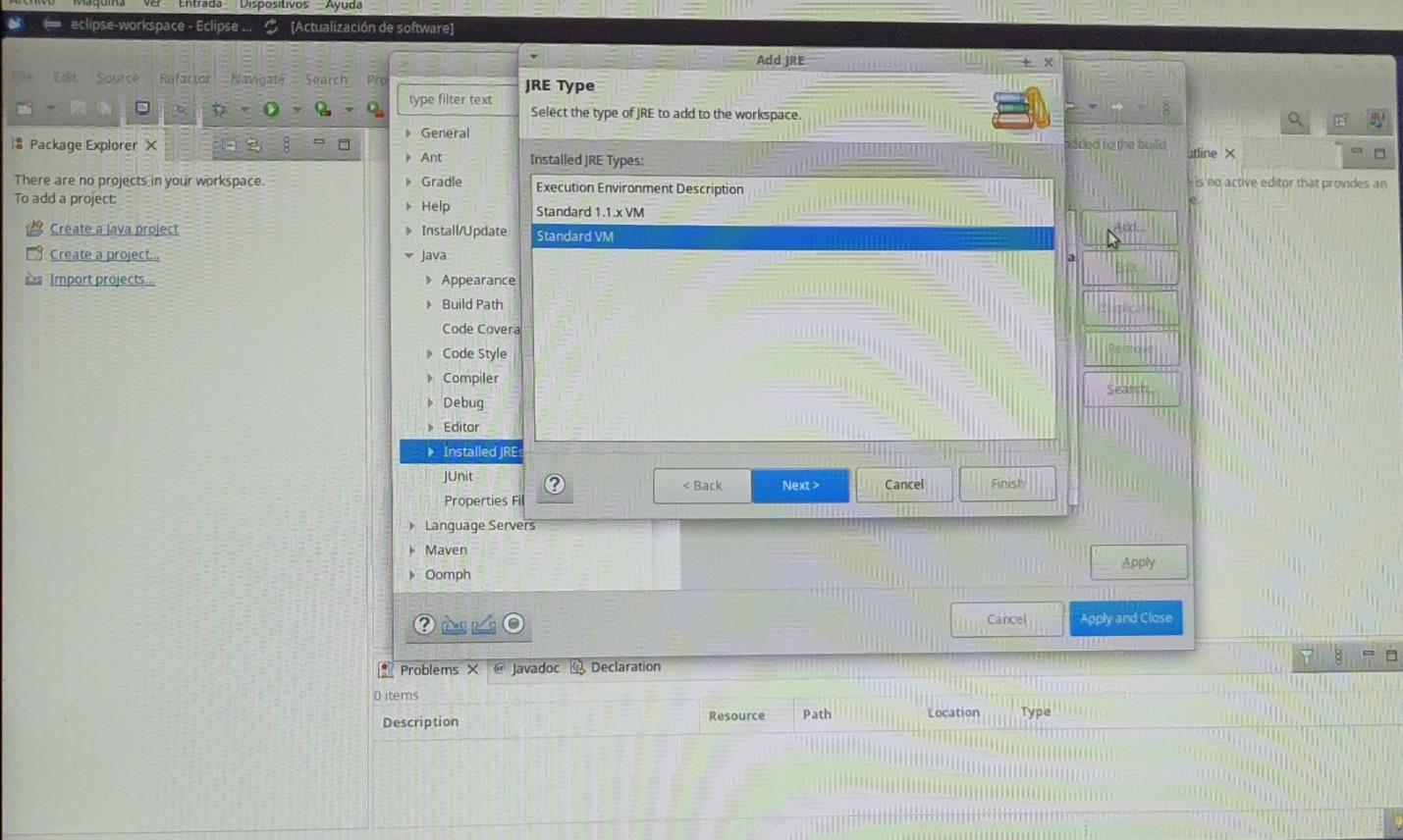Click the Import preferences icon

(454, 624)
